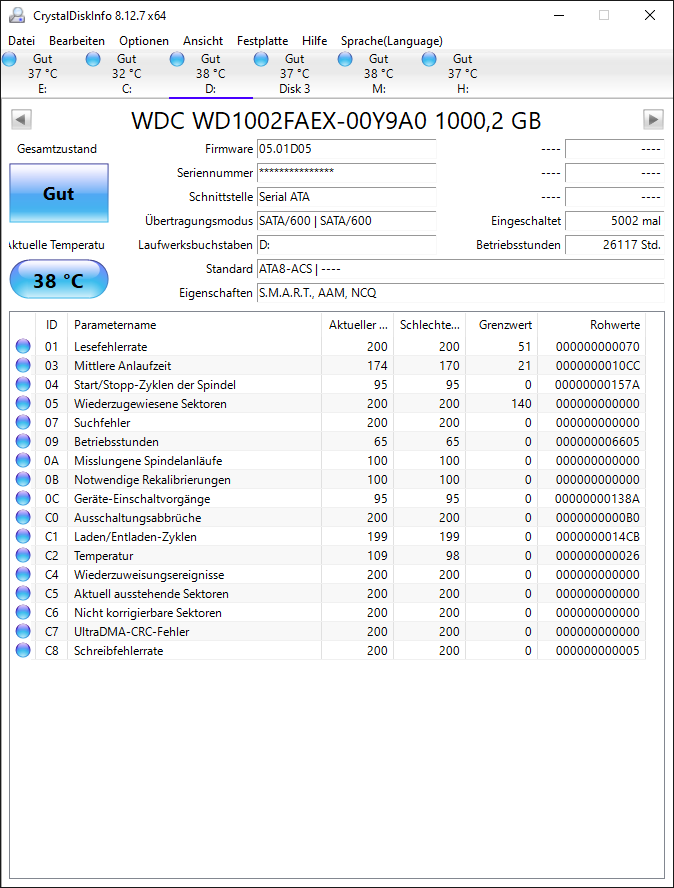Click the Grenzwert value 140
674x888 pixels.
pyautogui.click(x=521, y=404)
